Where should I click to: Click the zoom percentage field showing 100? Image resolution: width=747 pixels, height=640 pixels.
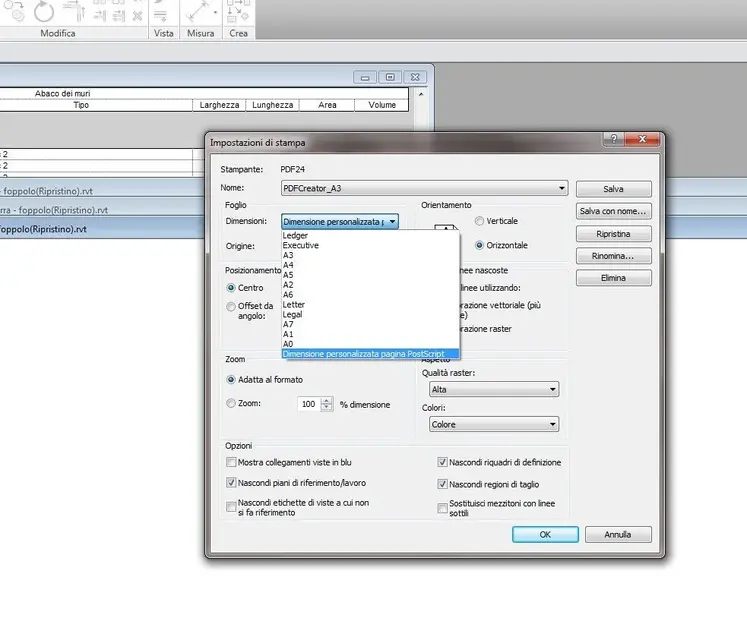click(309, 404)
